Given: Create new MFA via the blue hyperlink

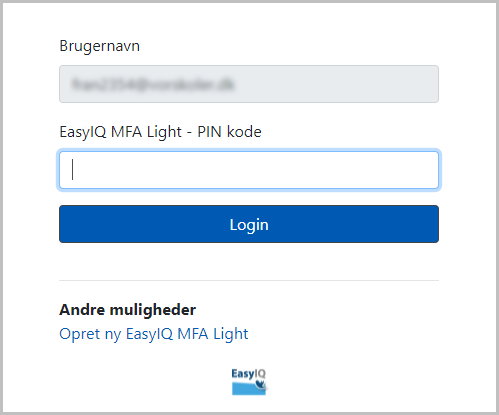Looking at the screenshot, I should pos(154,334).
